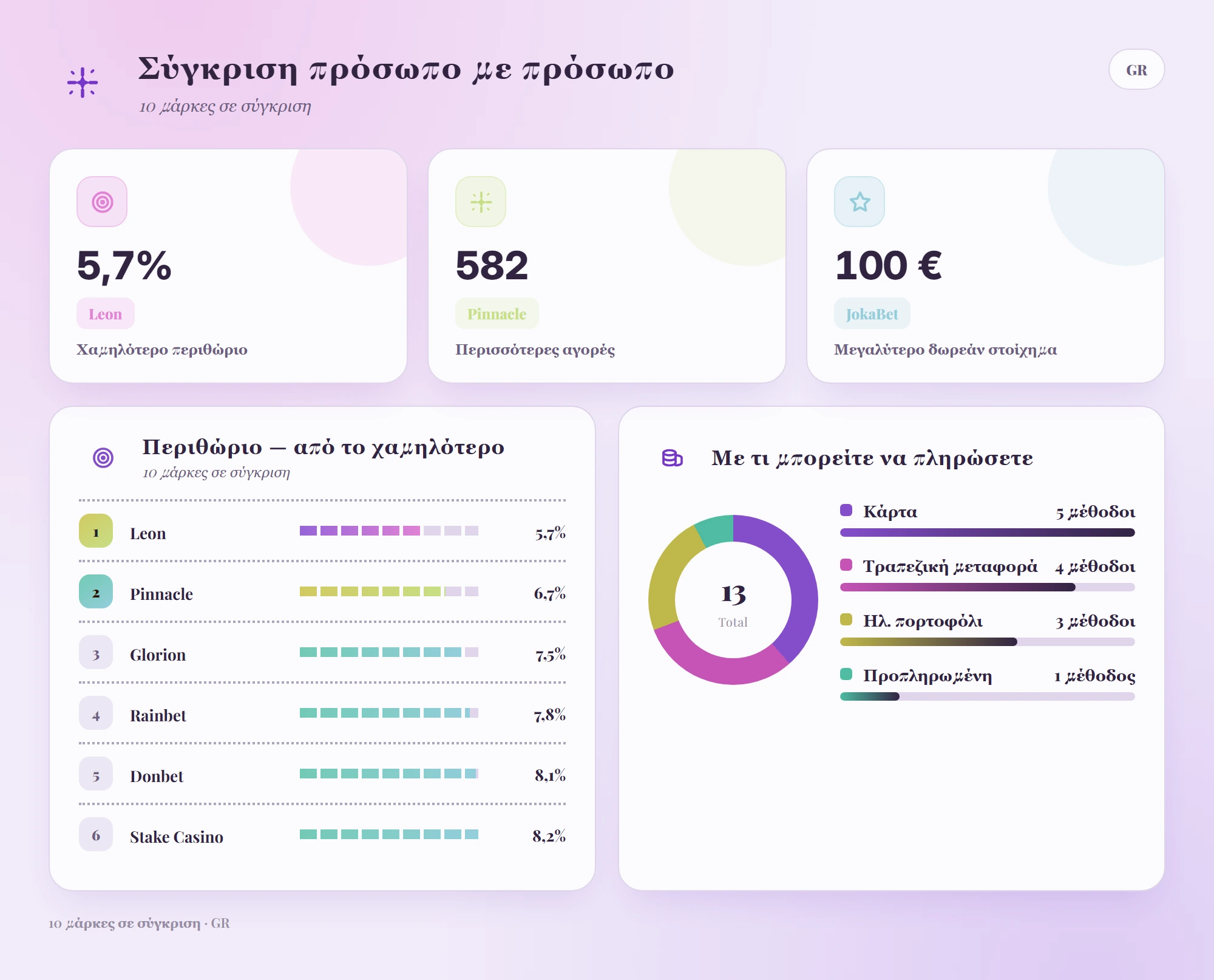1214x980 pixels.
Task: Click the Κάρτα progress bar
Action: (x=988, y=533)
